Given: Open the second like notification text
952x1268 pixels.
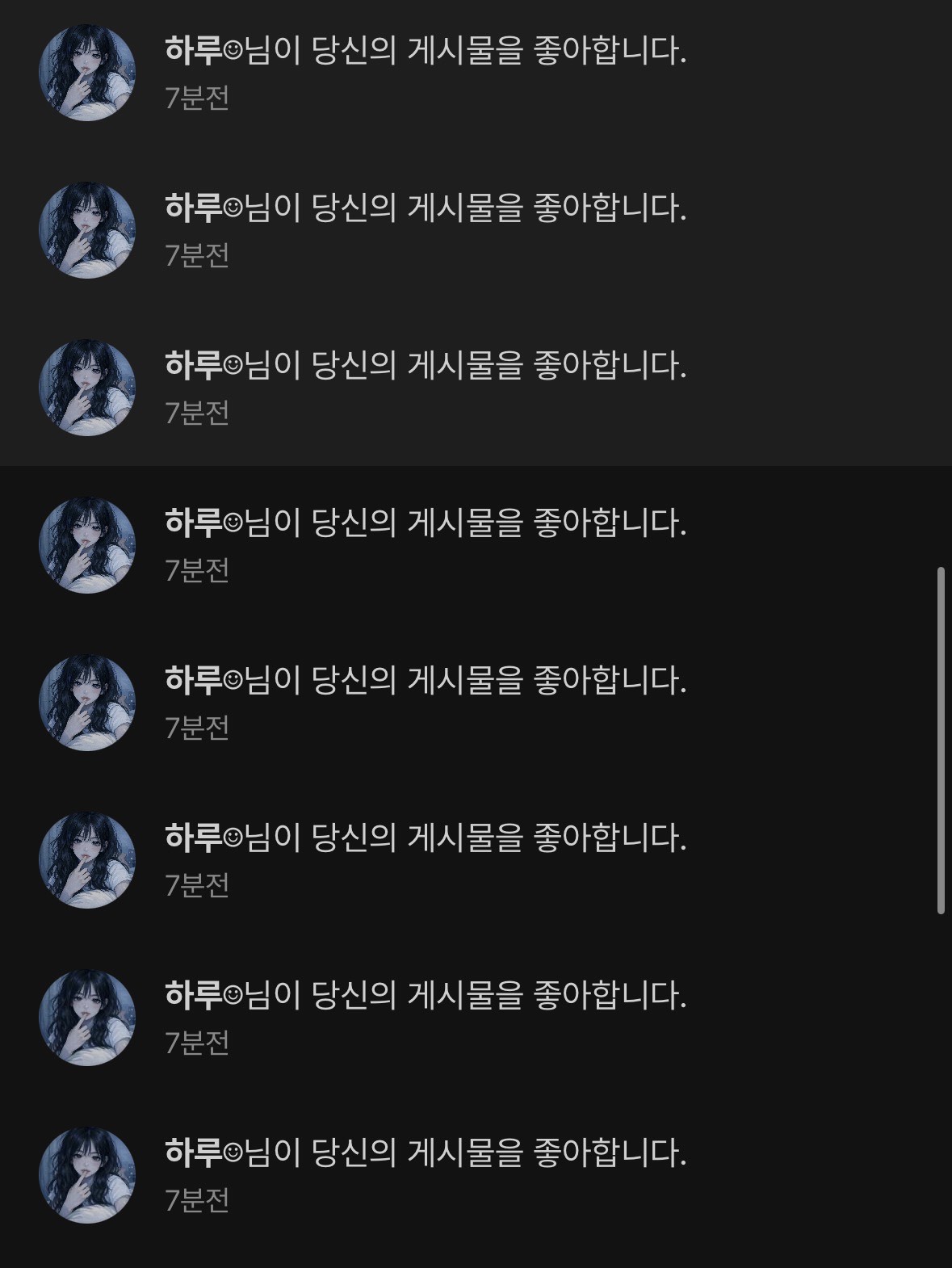Looking at the screenshot, I should point(426,209).
